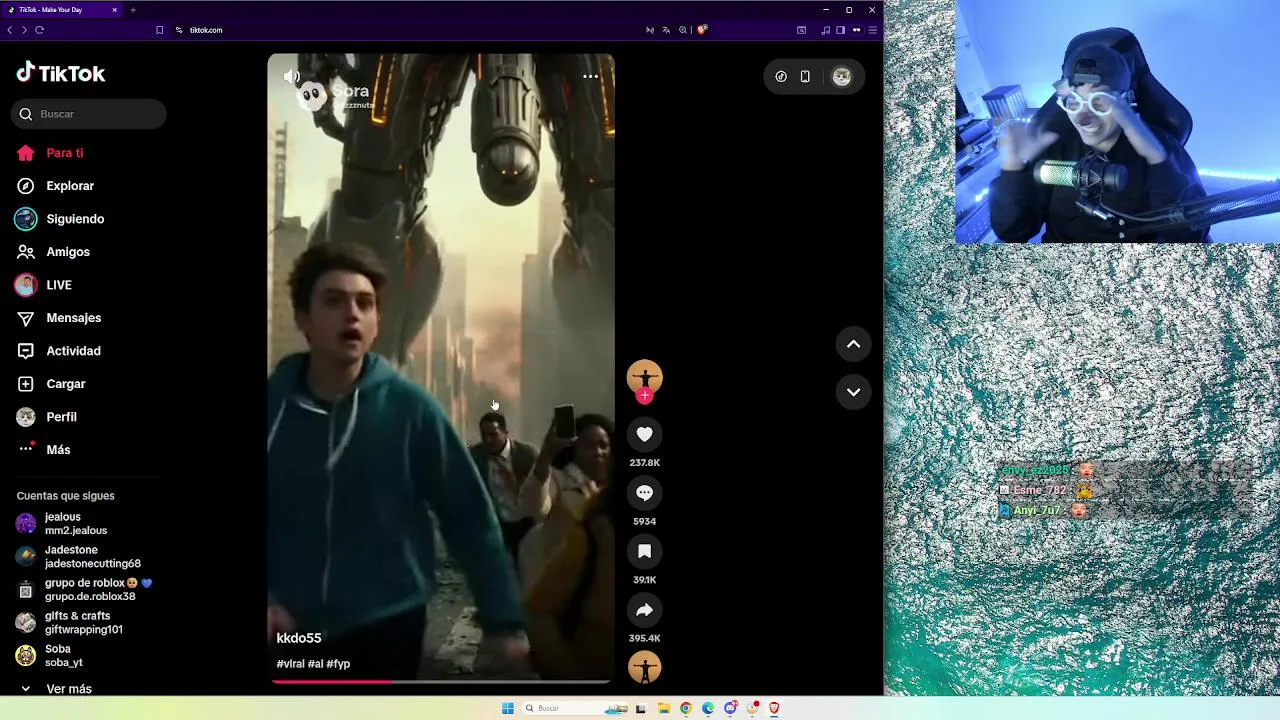Go forward in the browser

tap(24, 30)
